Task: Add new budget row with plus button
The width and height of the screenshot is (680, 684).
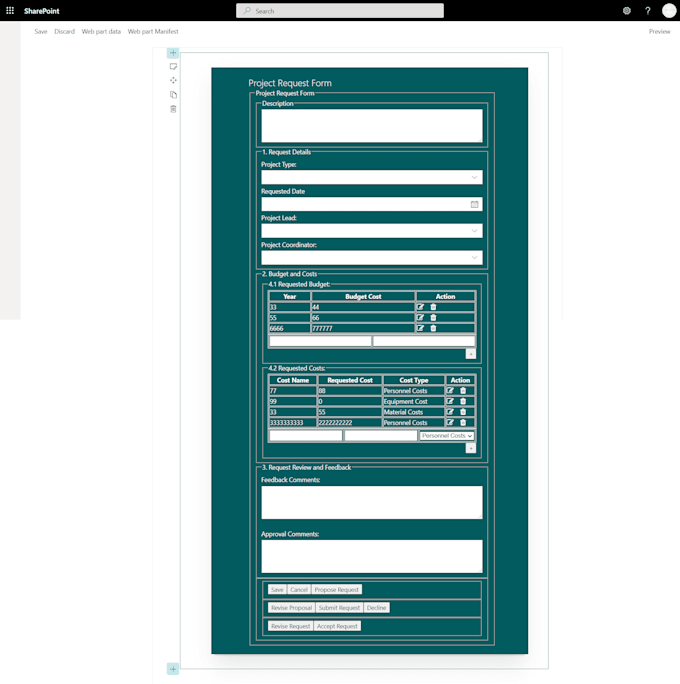Action: point(470,354)
